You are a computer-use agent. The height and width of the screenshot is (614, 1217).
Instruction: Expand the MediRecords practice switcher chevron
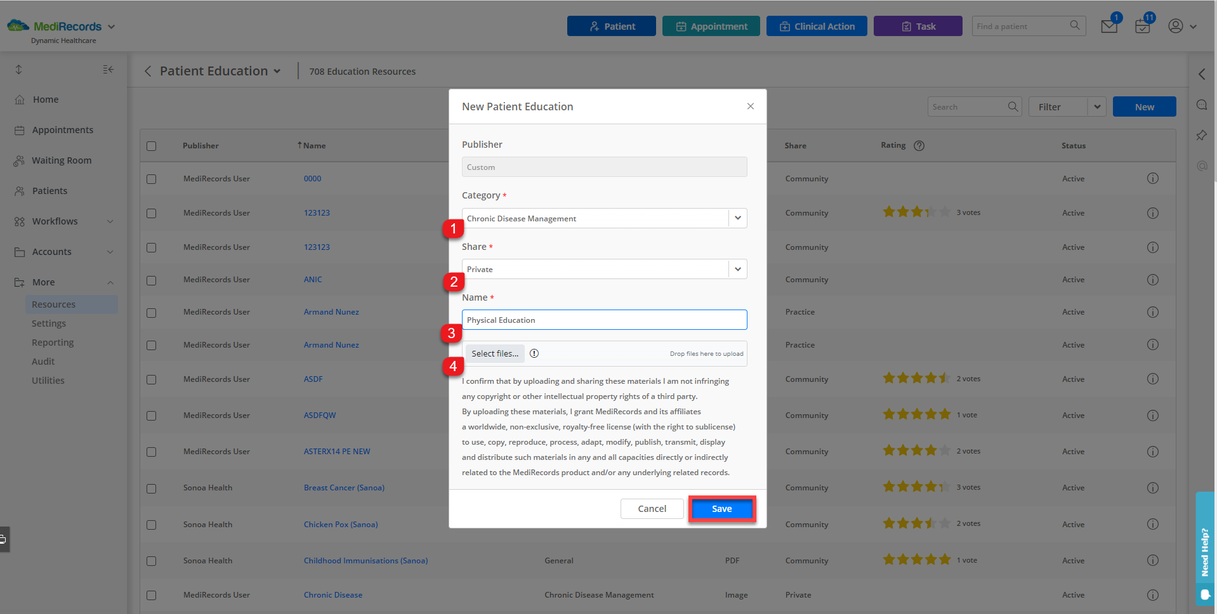[x=111, y=26]
